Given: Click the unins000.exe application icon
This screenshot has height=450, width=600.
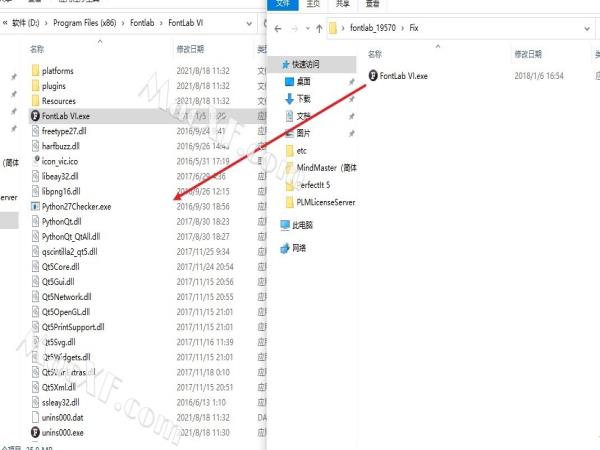Looking at the screenshot, I should (35, 432).
